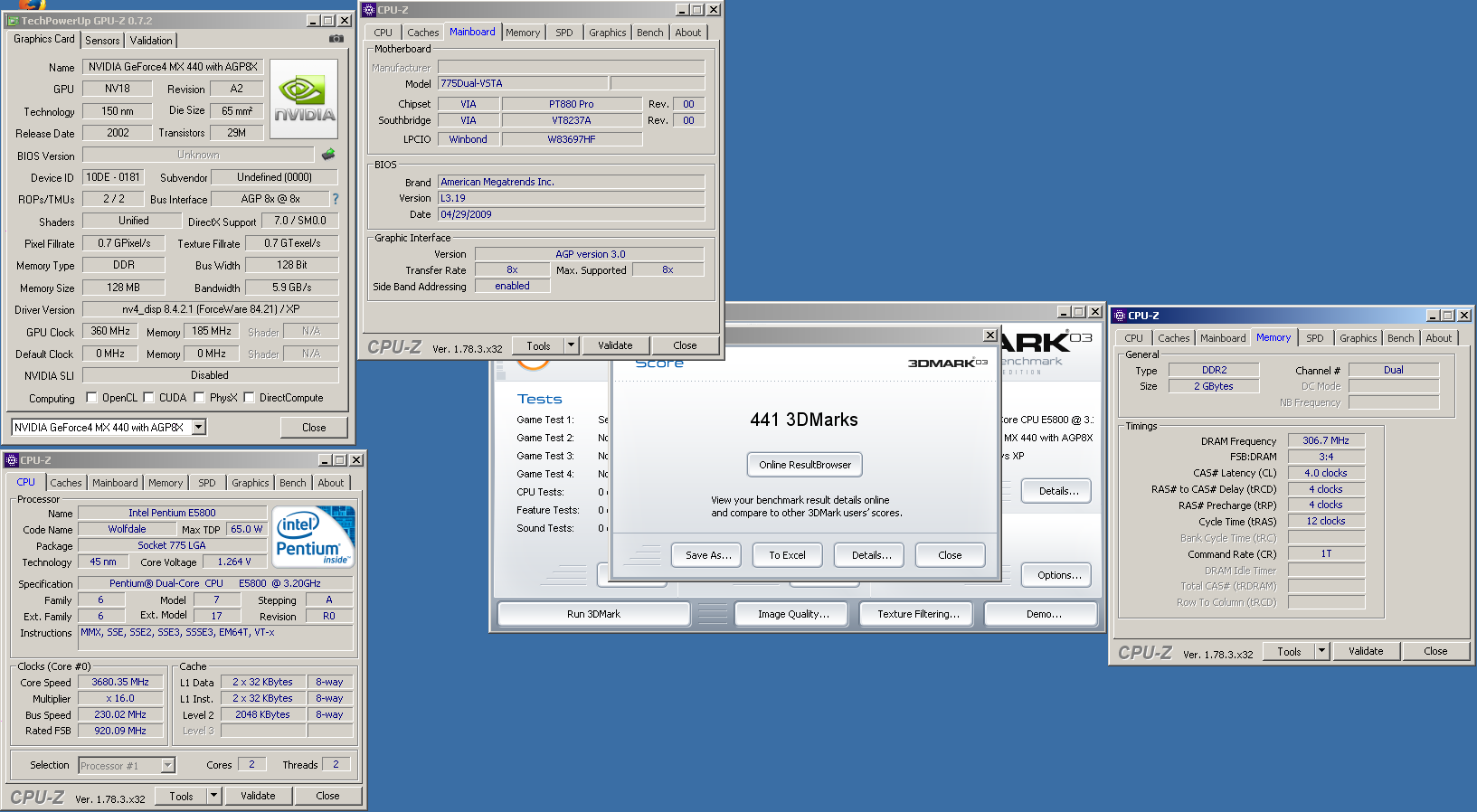Click the mainboard Model field 775Dual-VSTA
Viewport: 1477px width, 812px height.
[523, 83]
